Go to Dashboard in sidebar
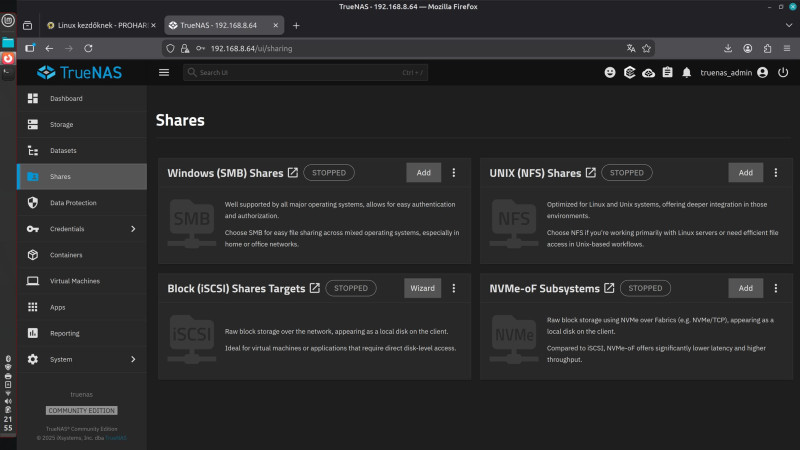This screenshot has width=800, height=450. 82,98
